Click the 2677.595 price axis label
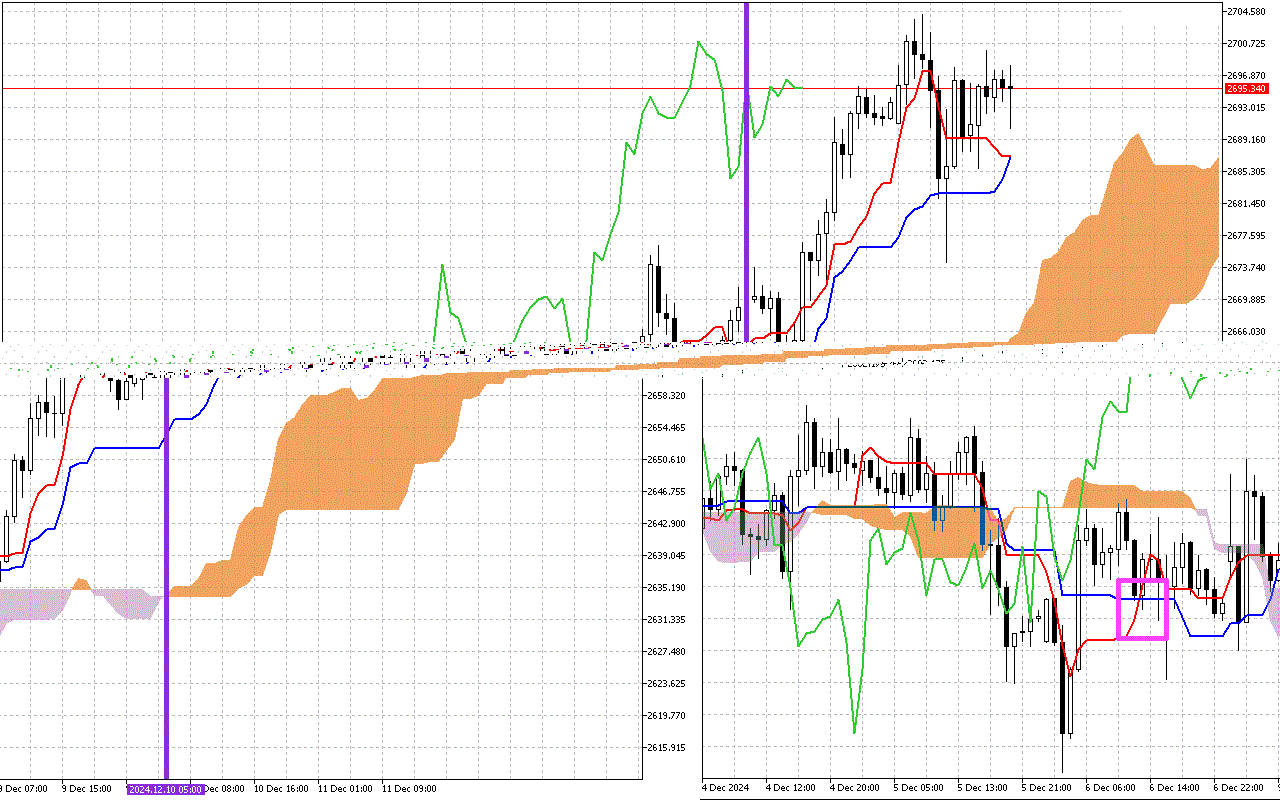 click(x=1248, y=236)
